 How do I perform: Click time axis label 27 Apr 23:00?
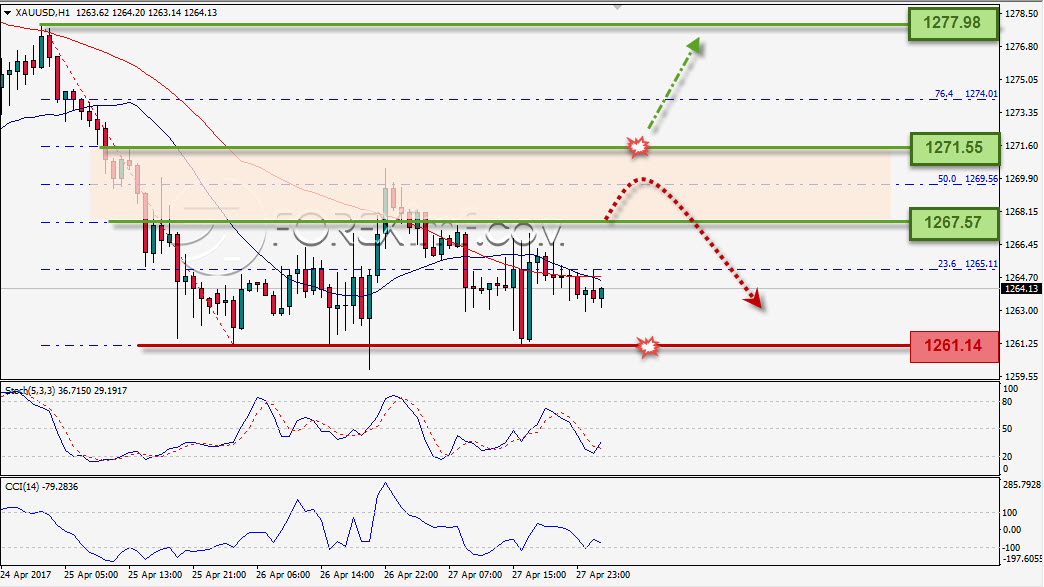pyautogui.click(x=603, y=574)
